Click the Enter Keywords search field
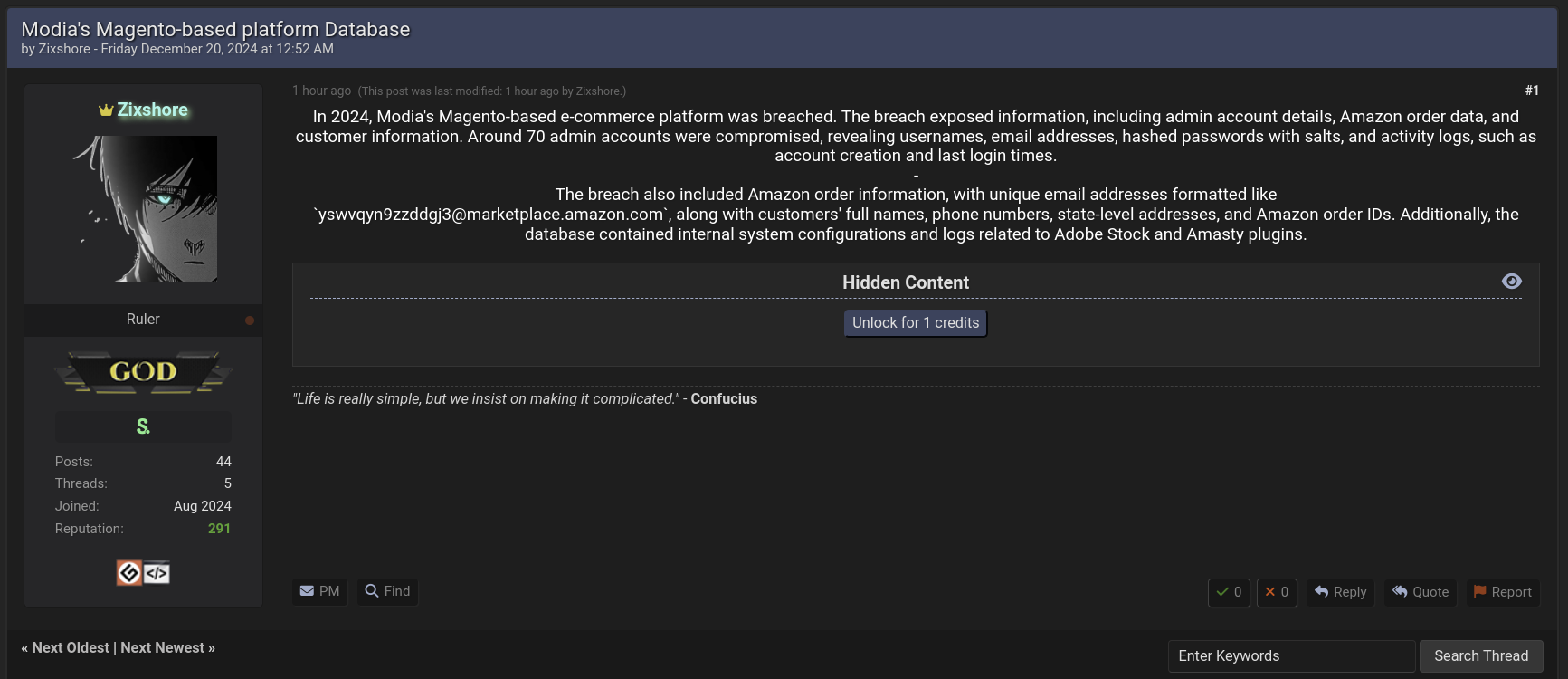 pos(1291,655)
